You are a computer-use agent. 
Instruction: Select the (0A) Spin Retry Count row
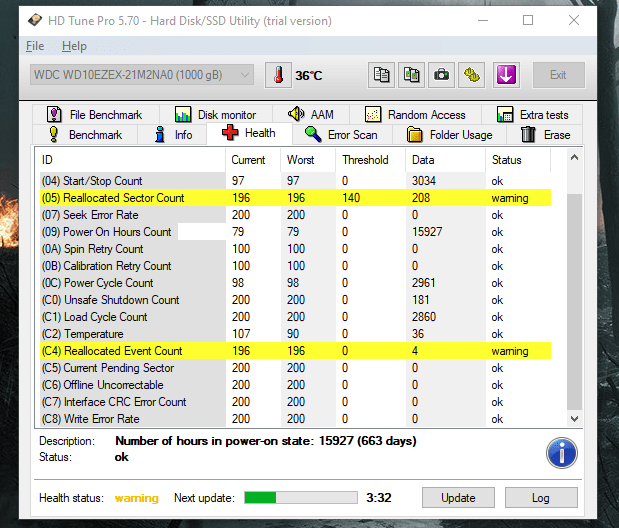(295, 249)
